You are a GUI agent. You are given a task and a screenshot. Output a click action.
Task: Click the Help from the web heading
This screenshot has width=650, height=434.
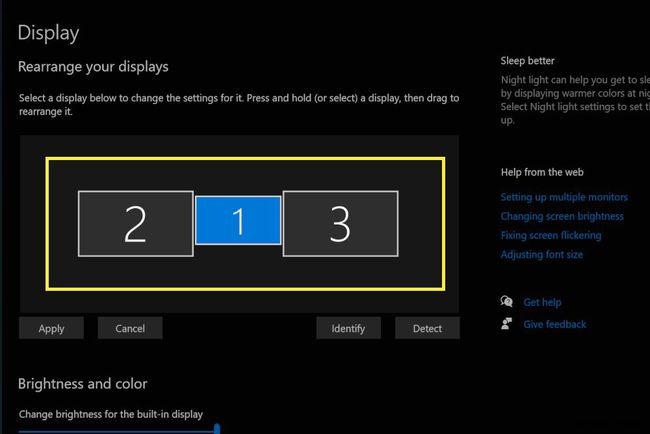click(541, 173)
